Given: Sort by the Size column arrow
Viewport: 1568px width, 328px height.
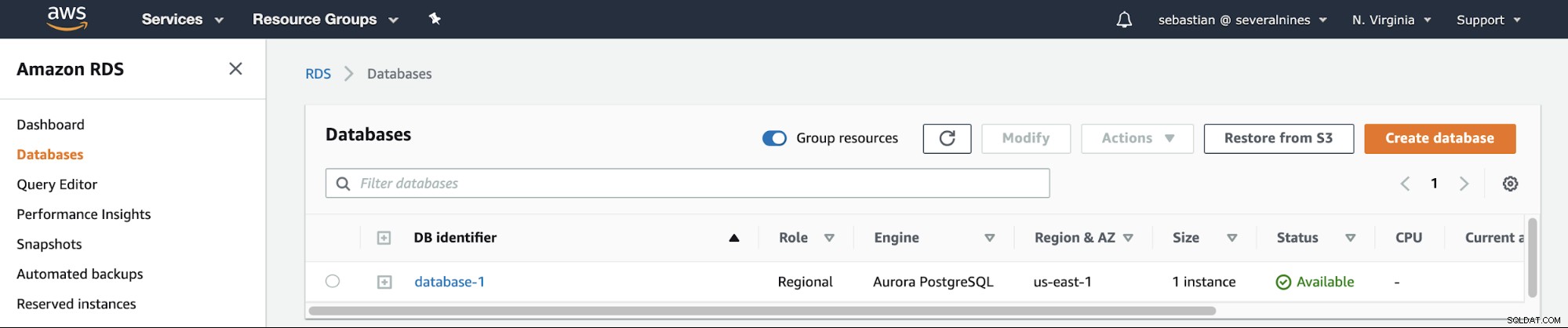Looking at the screenshot, I should pyautogui.click(x=1232, y=238).
